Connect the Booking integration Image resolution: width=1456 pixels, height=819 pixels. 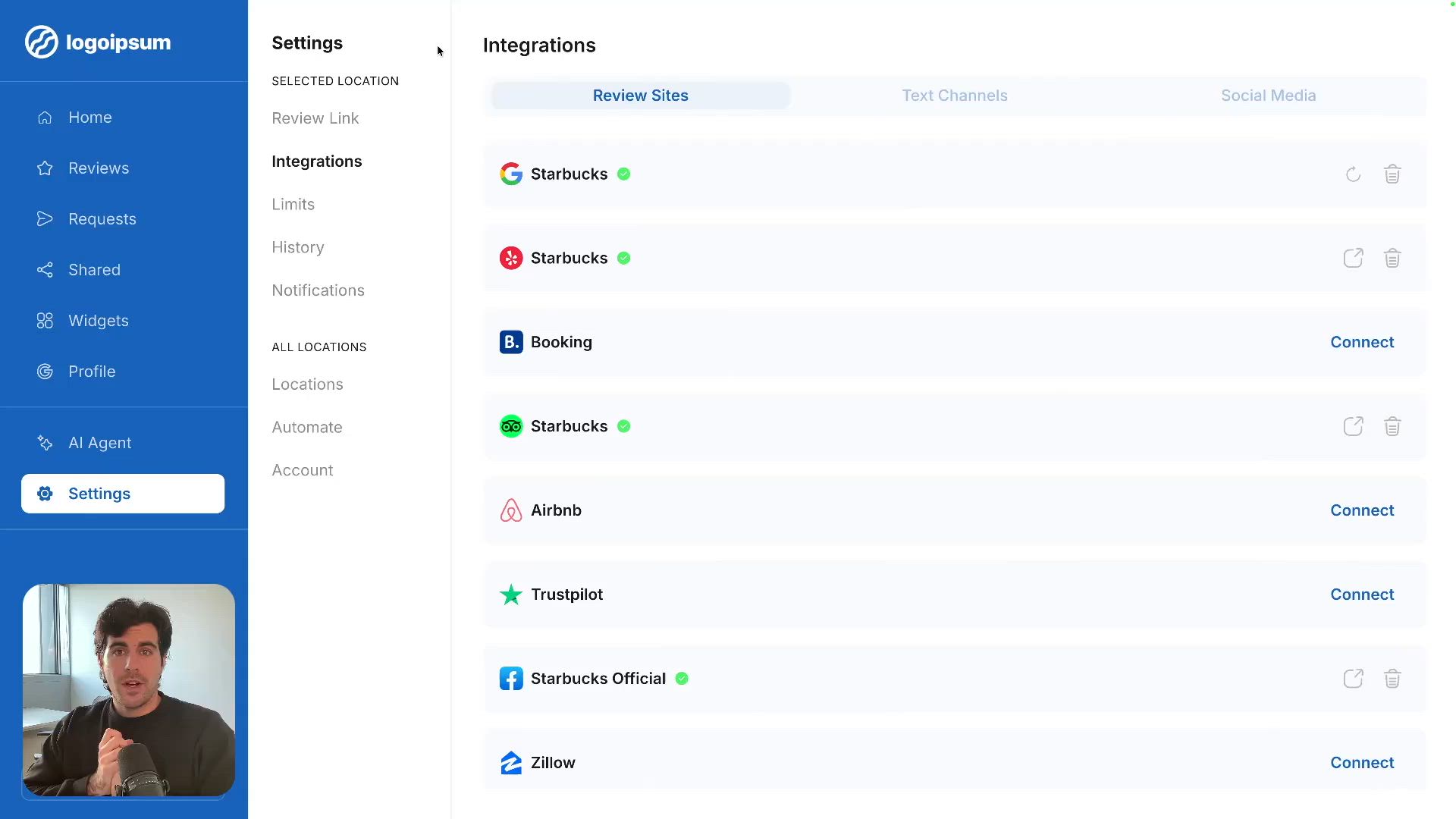[1362, 342]
